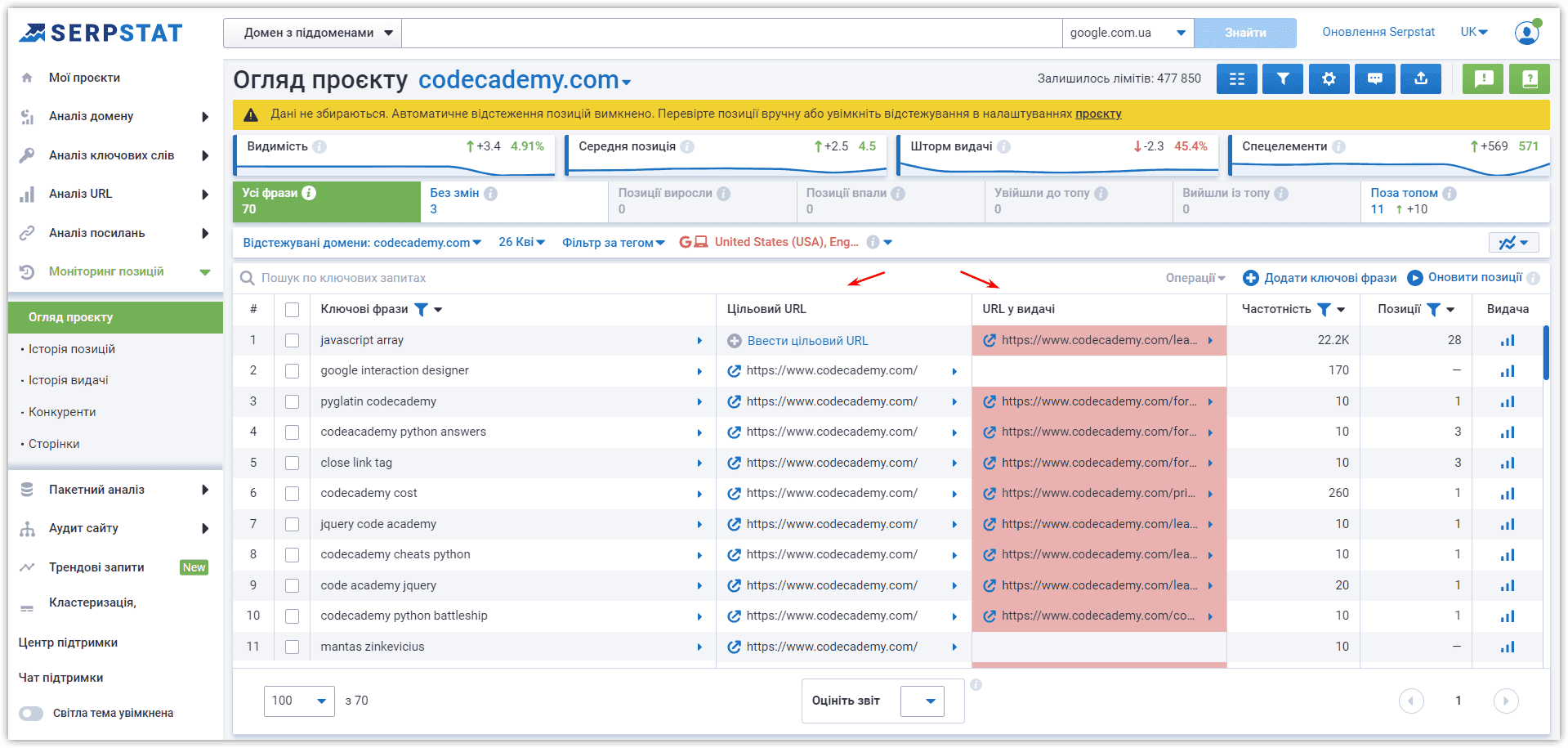Check the pyglatin codecademy checkbox

292,401
